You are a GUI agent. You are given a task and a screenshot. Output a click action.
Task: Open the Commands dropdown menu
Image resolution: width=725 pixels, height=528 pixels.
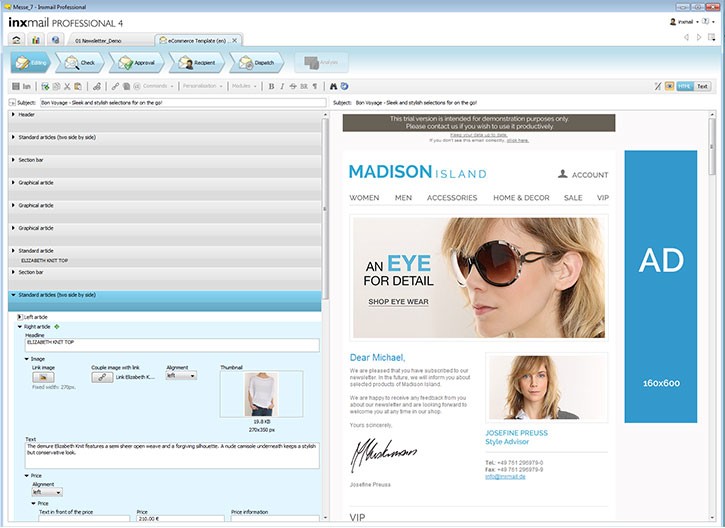coord(159,86)
